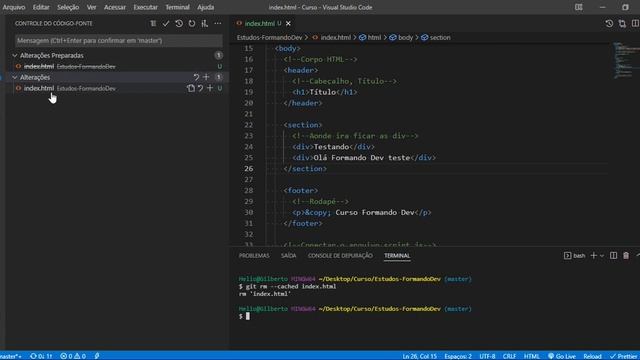Open errors and warnings counter in status bar

73,356
